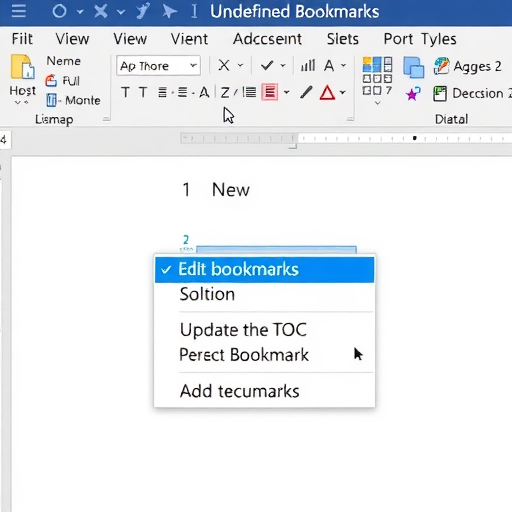The image size is (512, 512).
Task: Click the red highlighted paragraph icon
Action: point(270,92)
